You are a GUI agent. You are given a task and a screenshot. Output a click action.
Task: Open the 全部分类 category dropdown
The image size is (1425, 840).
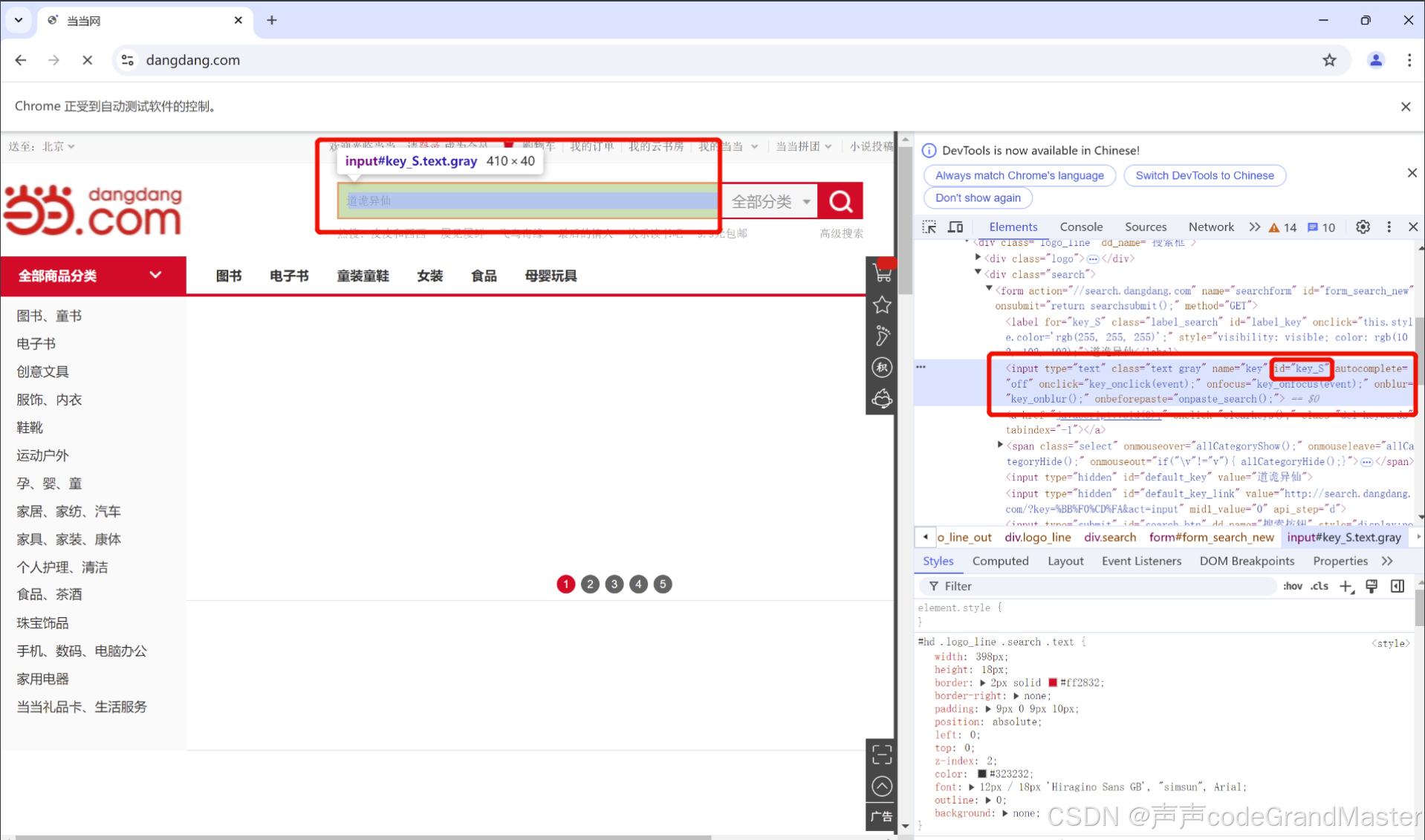770,201
